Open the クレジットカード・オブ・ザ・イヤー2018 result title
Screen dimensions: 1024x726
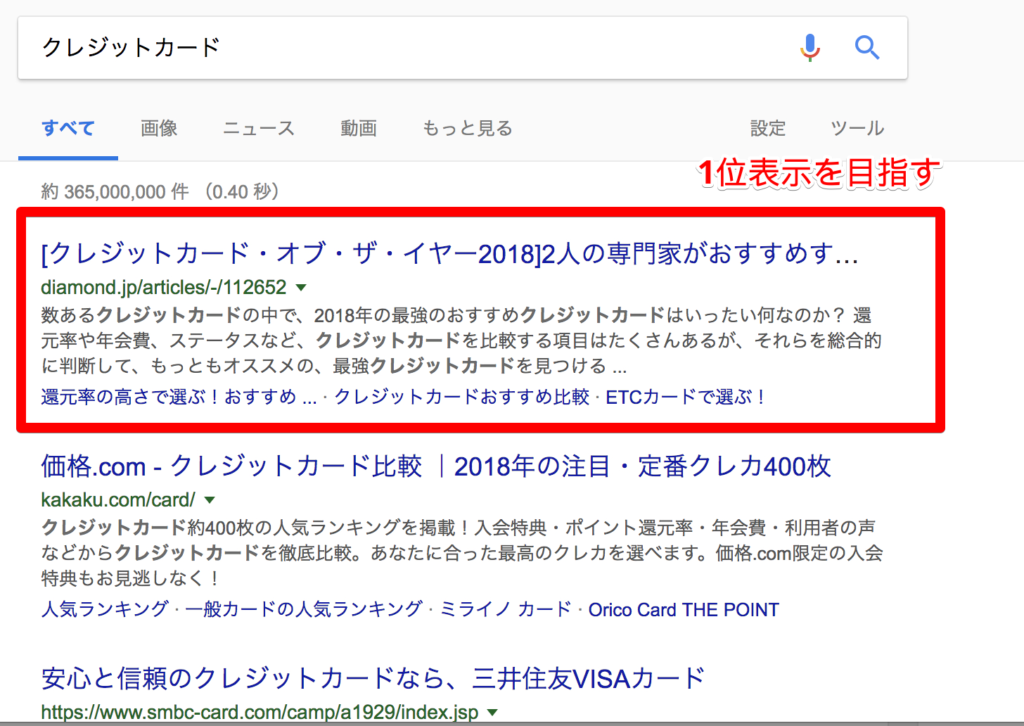click(449, 254)
